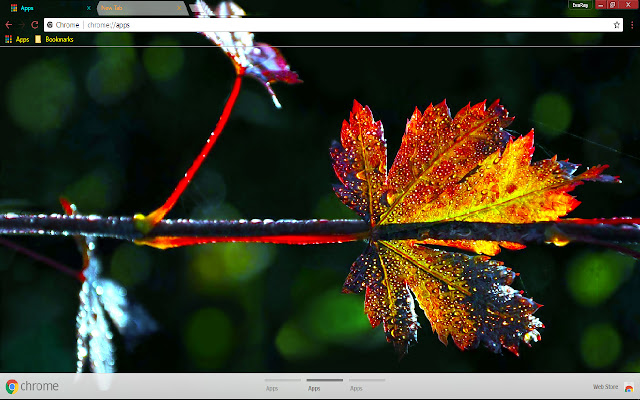Screen dimensions: 640x400
Task: Click the chrome logo in the footer
Action: (x=32, y=386)
